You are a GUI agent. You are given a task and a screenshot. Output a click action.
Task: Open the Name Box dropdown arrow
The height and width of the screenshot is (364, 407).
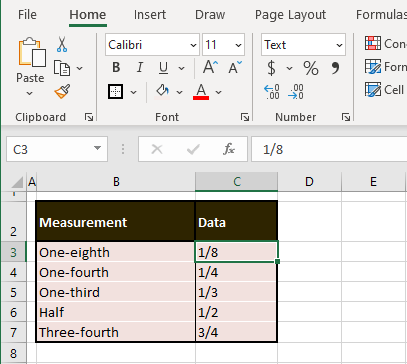click(97, 148)
